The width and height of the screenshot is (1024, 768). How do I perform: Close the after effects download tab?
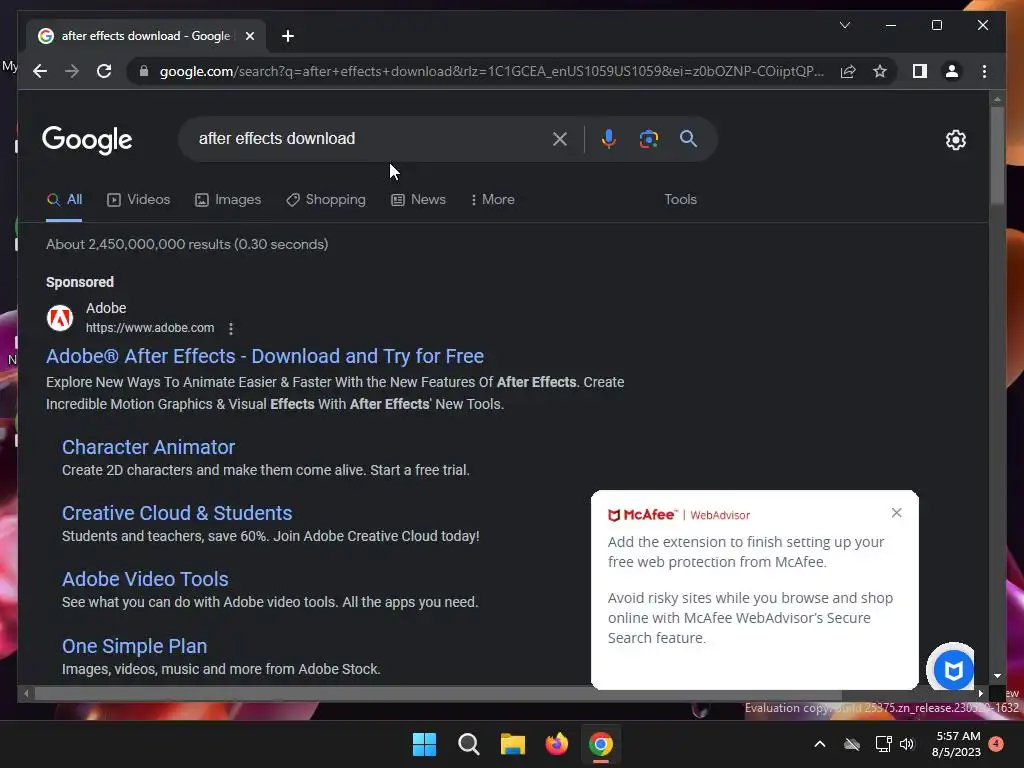(x=249, y=36)
